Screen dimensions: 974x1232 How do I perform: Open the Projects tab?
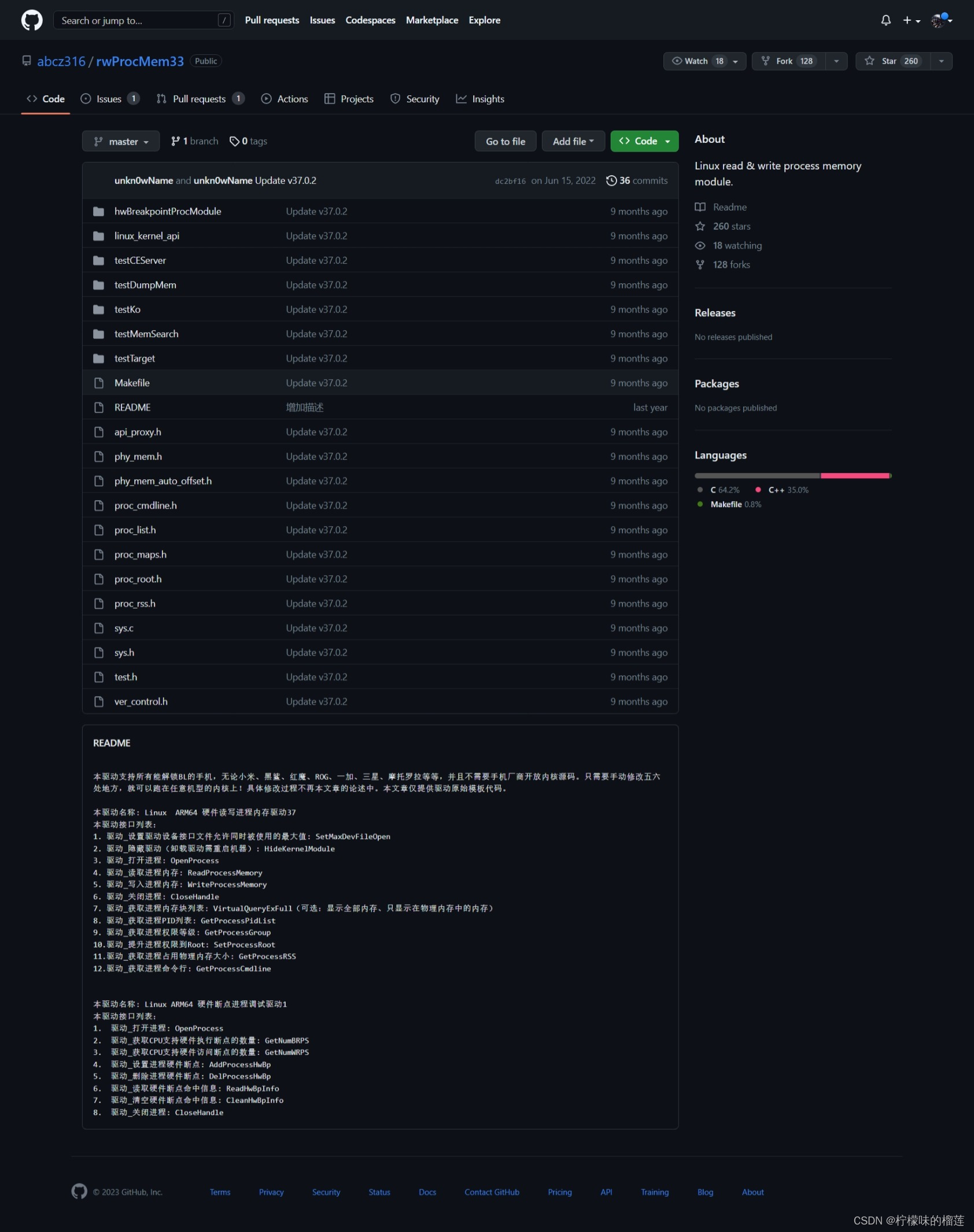[349, 99]
